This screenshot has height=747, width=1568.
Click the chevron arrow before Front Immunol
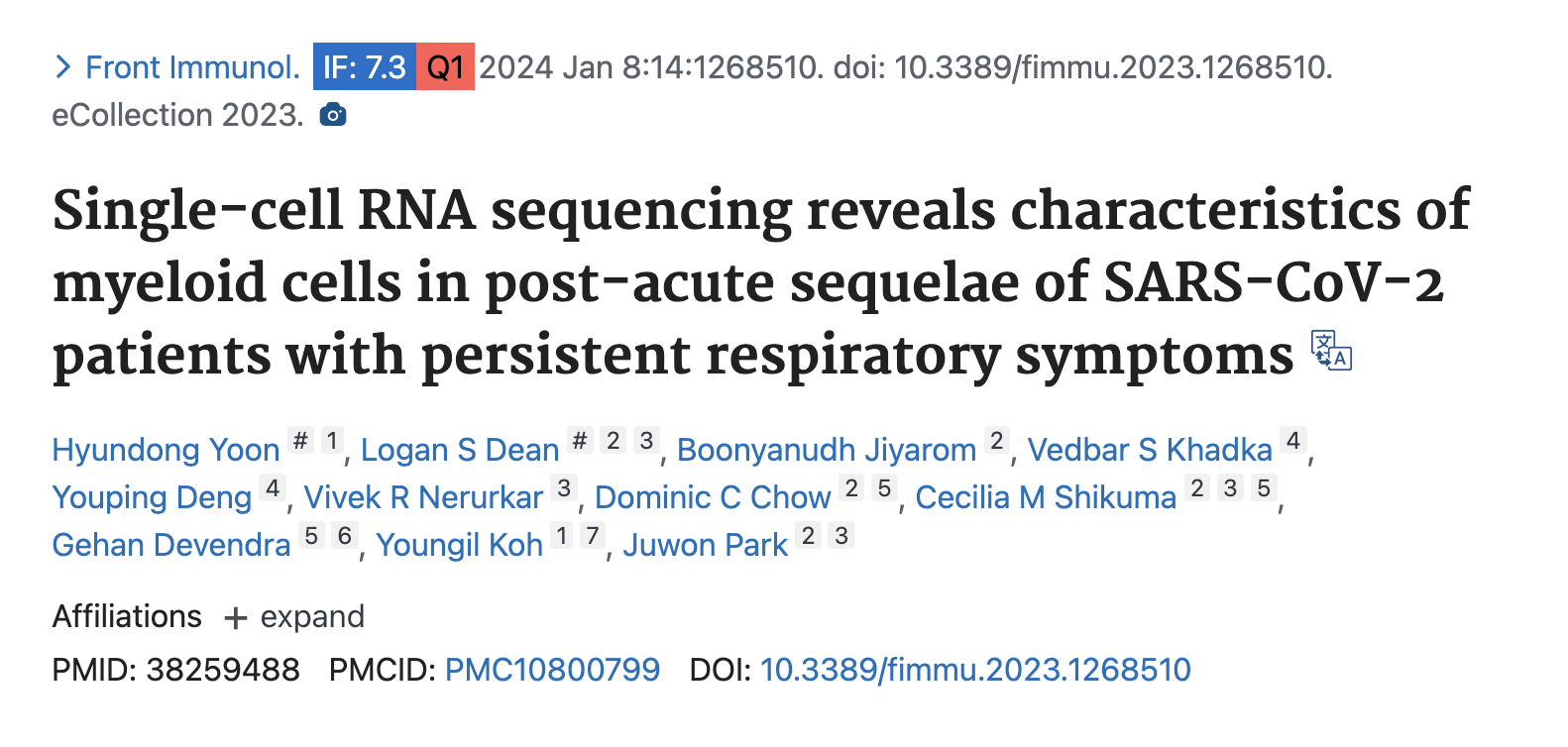(63, 65)
